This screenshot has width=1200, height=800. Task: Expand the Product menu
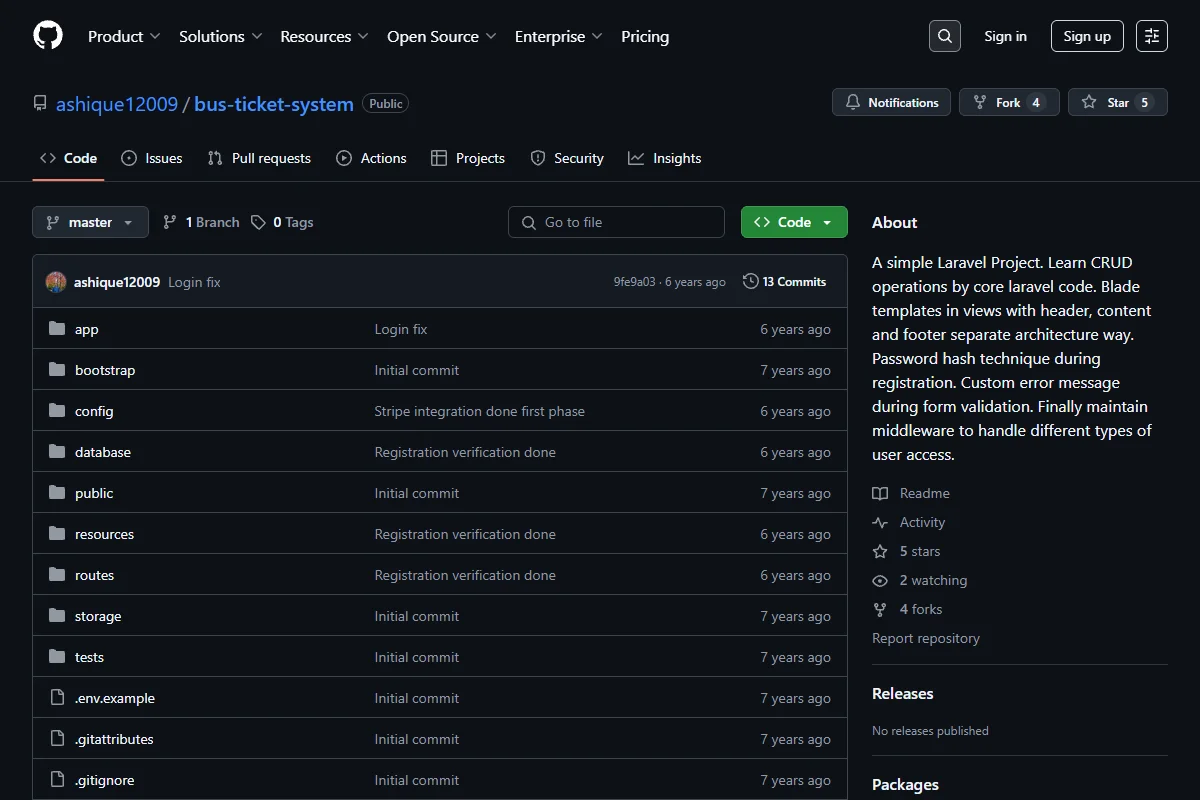tap(124, 36)
